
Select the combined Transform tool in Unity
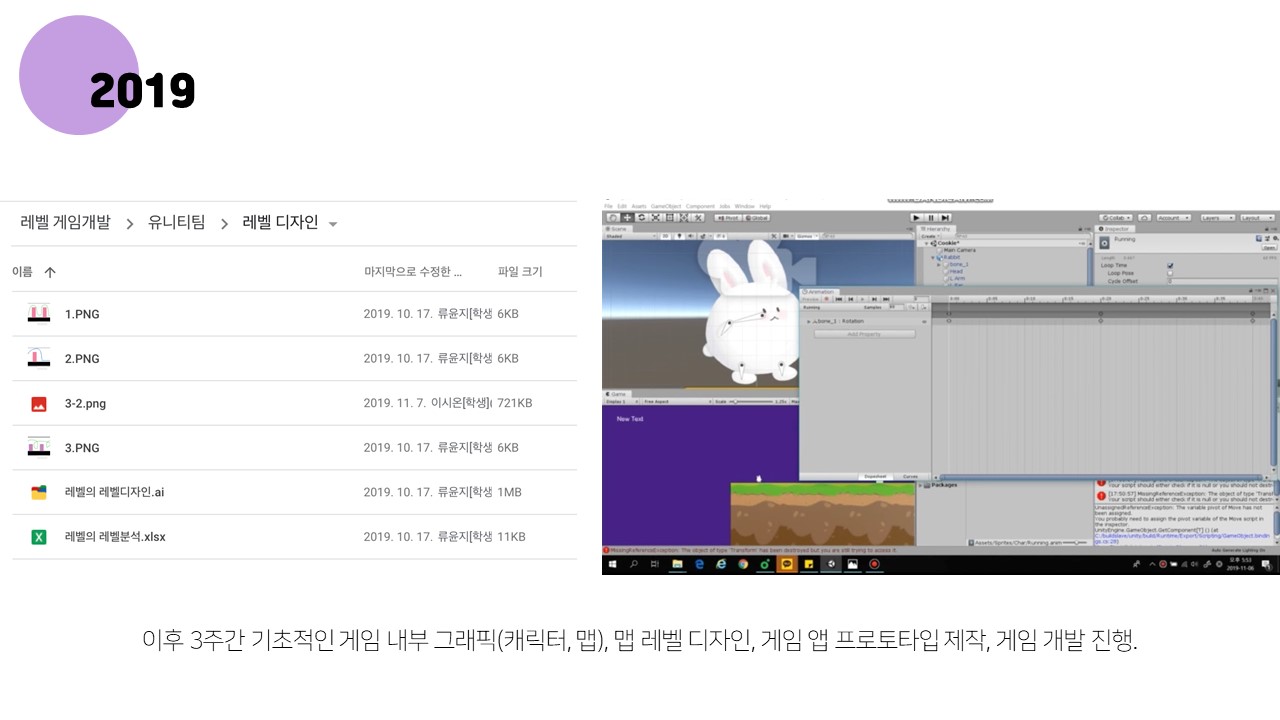[x=684, y=218]
